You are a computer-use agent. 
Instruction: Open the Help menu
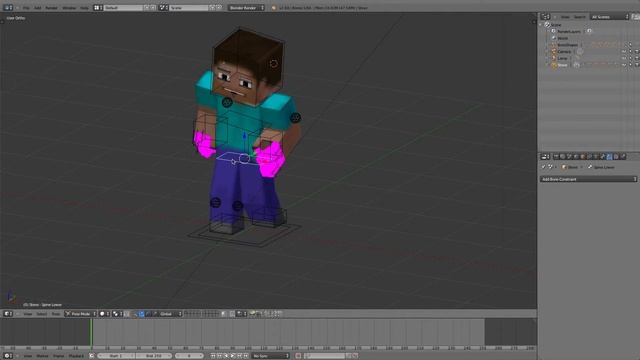click(x=84, y=8)
